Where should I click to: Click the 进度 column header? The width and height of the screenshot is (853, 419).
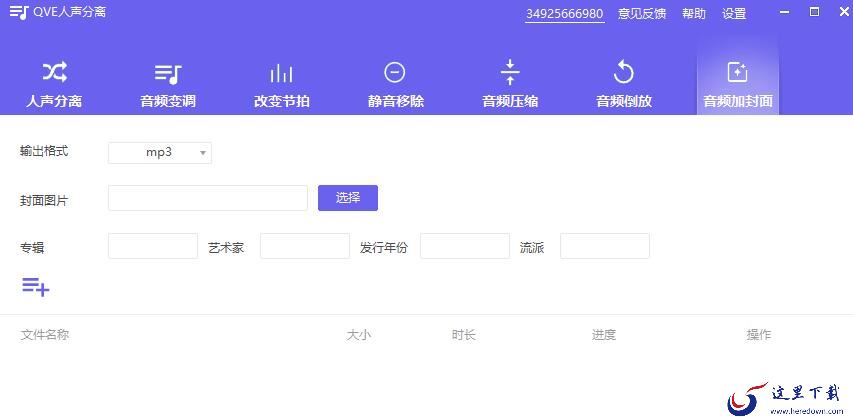(x=604, y=335)
